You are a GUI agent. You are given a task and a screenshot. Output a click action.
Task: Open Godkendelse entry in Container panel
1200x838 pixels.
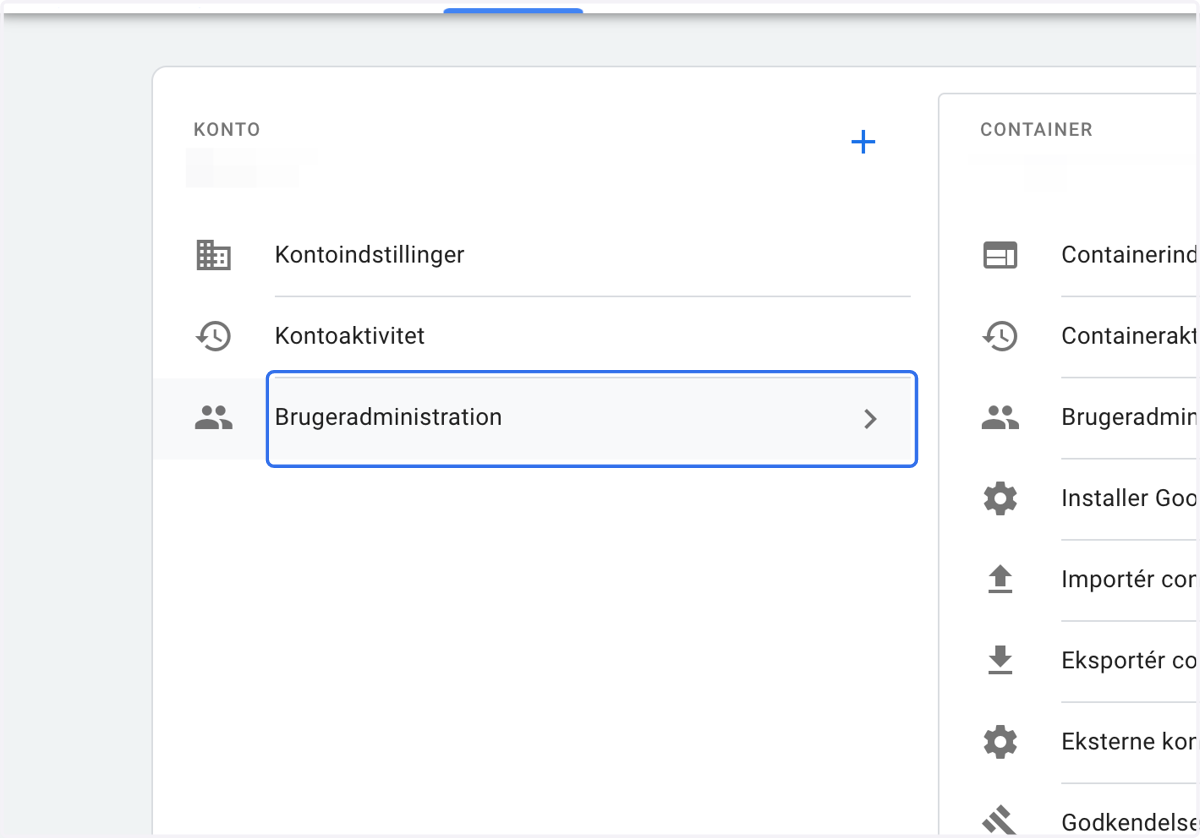[1129, 822]
